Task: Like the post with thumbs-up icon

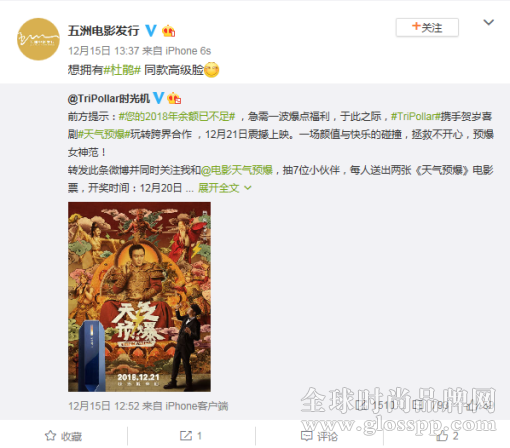Action: 442,435
